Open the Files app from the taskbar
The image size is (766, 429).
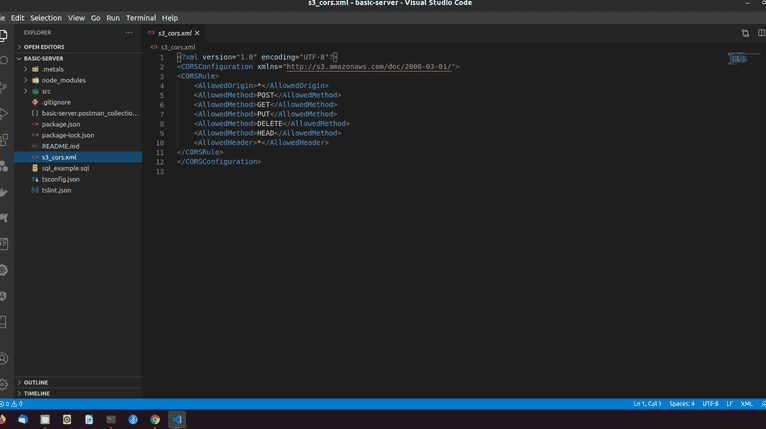click(45, 420)
